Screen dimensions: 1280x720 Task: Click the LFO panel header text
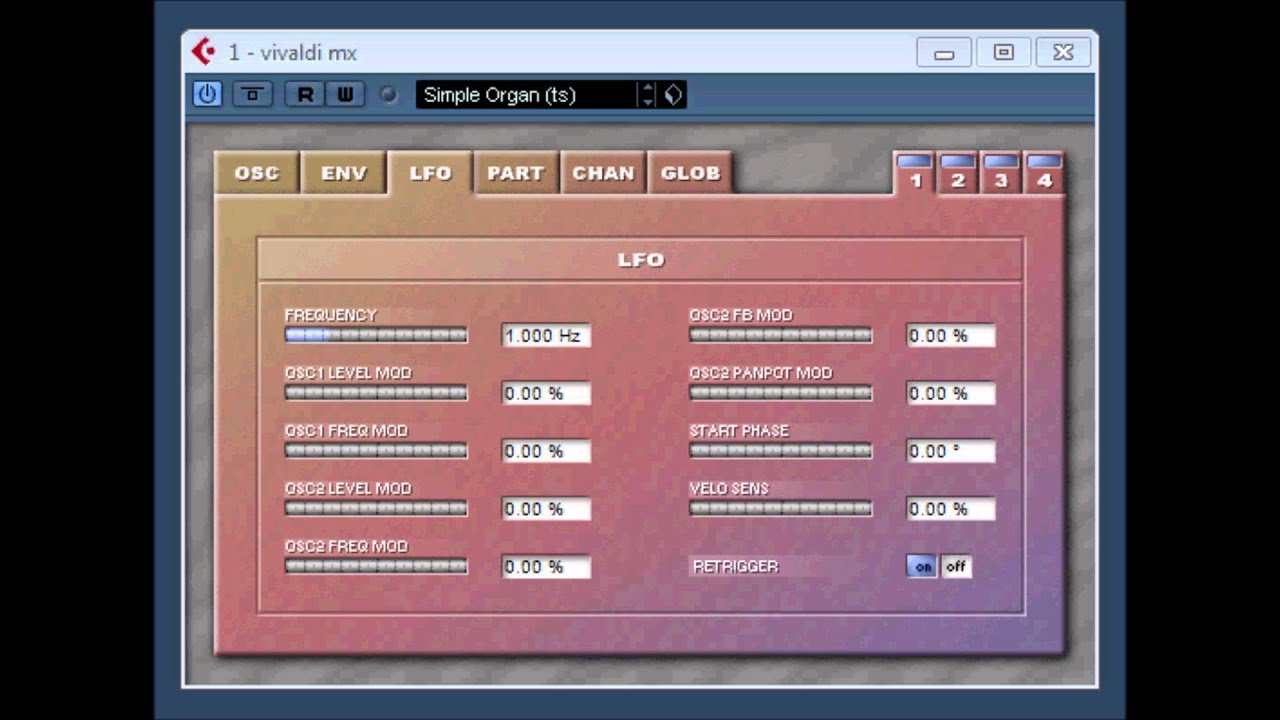click(641, 260)
